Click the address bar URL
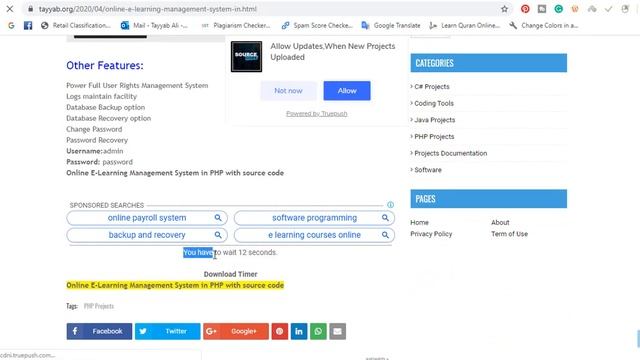The image size is (640, 360). click(x=148, y=9)
